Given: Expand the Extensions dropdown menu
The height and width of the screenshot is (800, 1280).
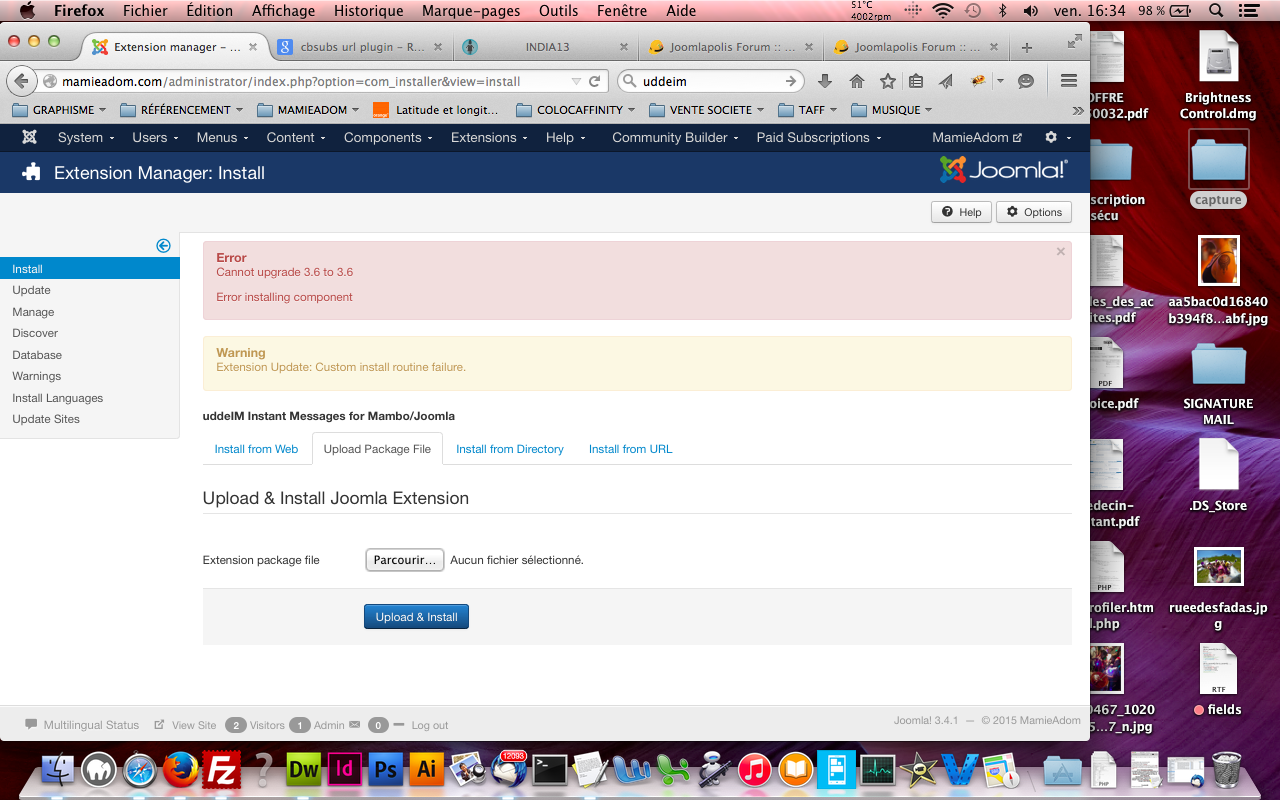Looking at the screenshot, I should coord(490,137).
